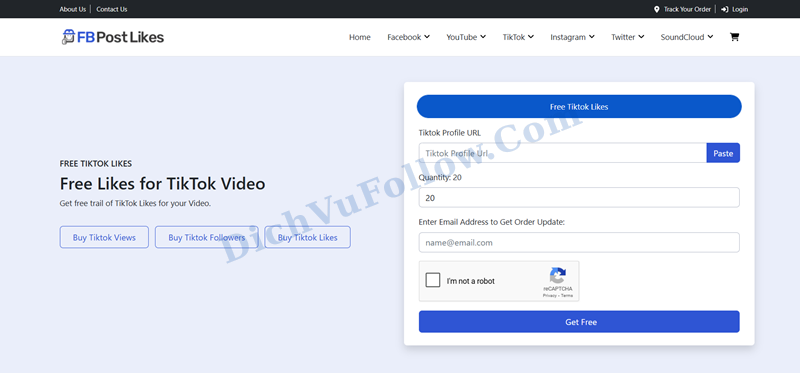This screenshot has width=800, height=373.
Task: Click the heading Free Likes for TikTok Video
Action: coord(162,183)
